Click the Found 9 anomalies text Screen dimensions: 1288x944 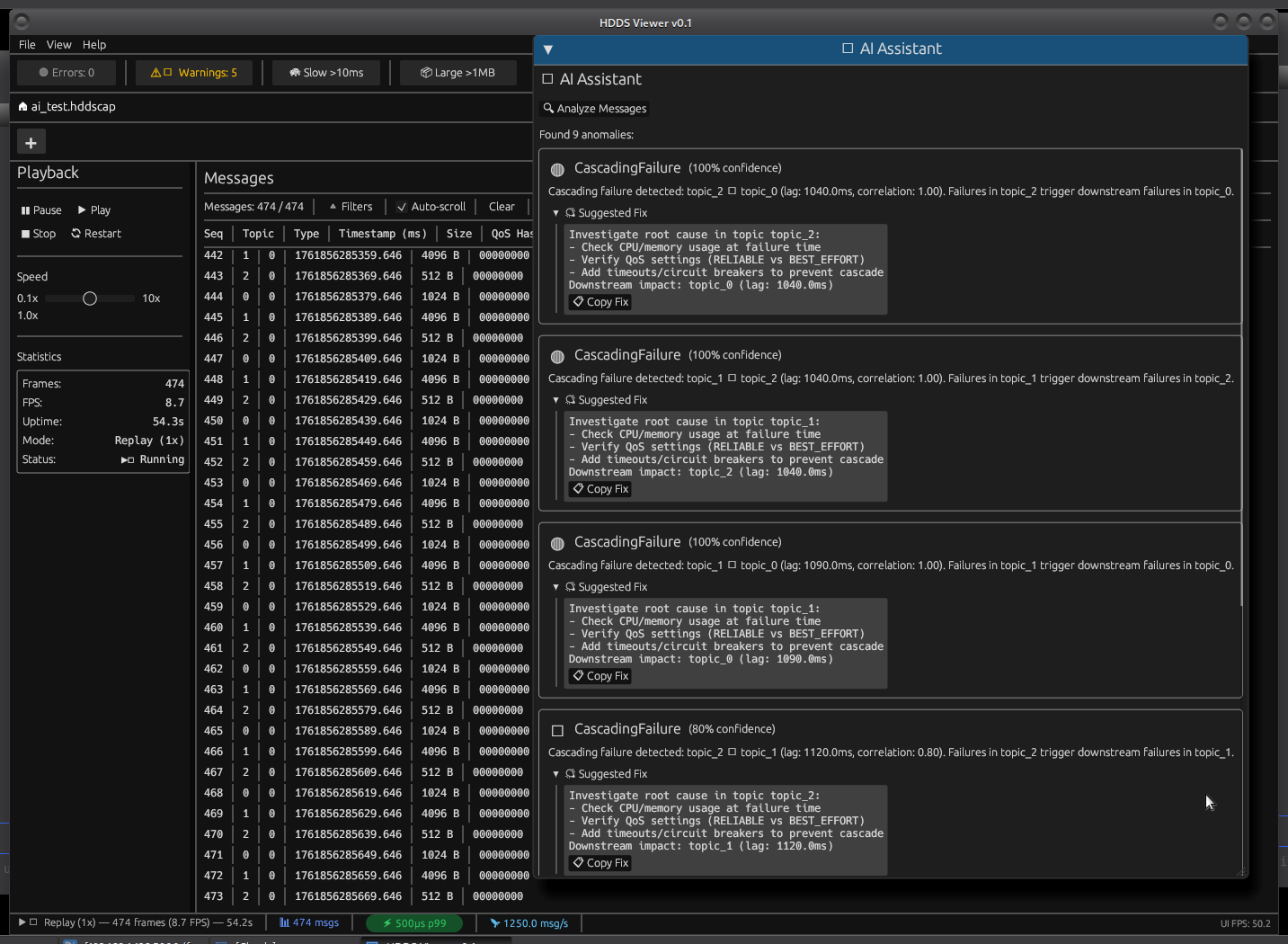click(586, 135)
